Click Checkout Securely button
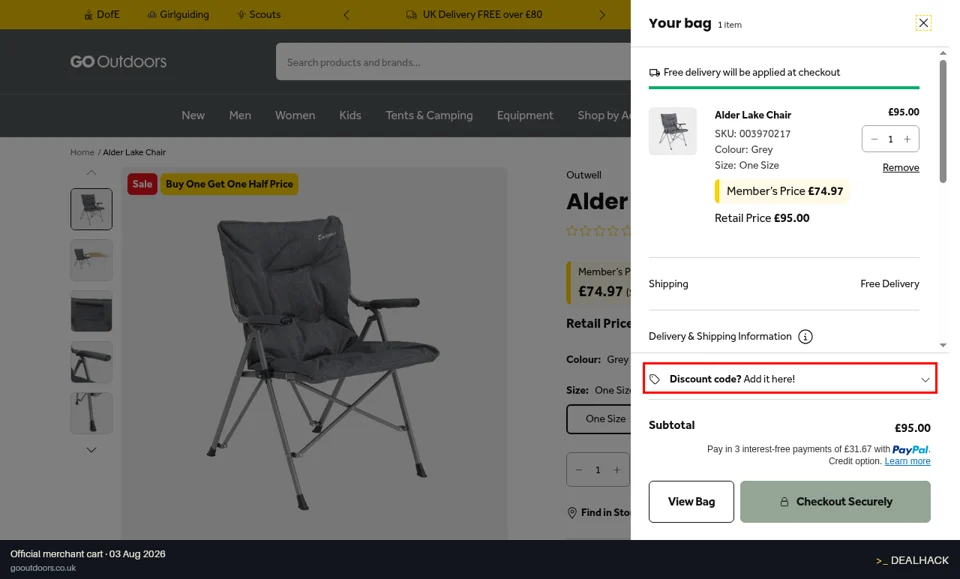The image size is (960, 579). pyautogui.click(x=835, y=501)
